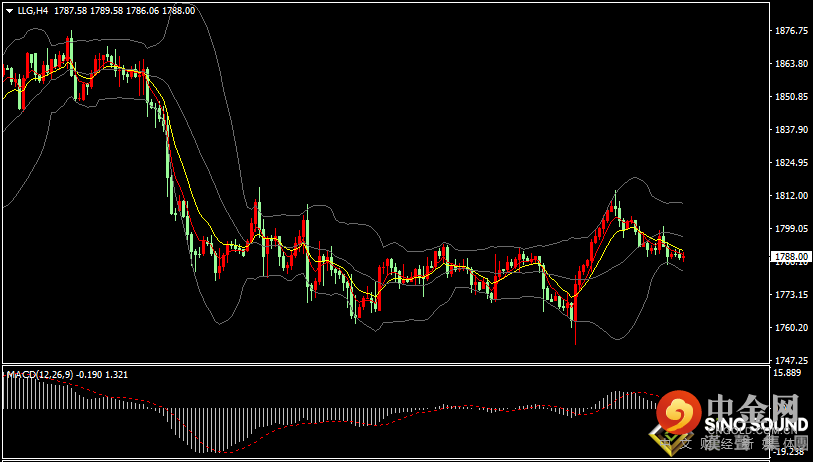This screenshot has width=813, height=462.
Task: Click the deepest MACD histogram bars
Action: [206, 429]
